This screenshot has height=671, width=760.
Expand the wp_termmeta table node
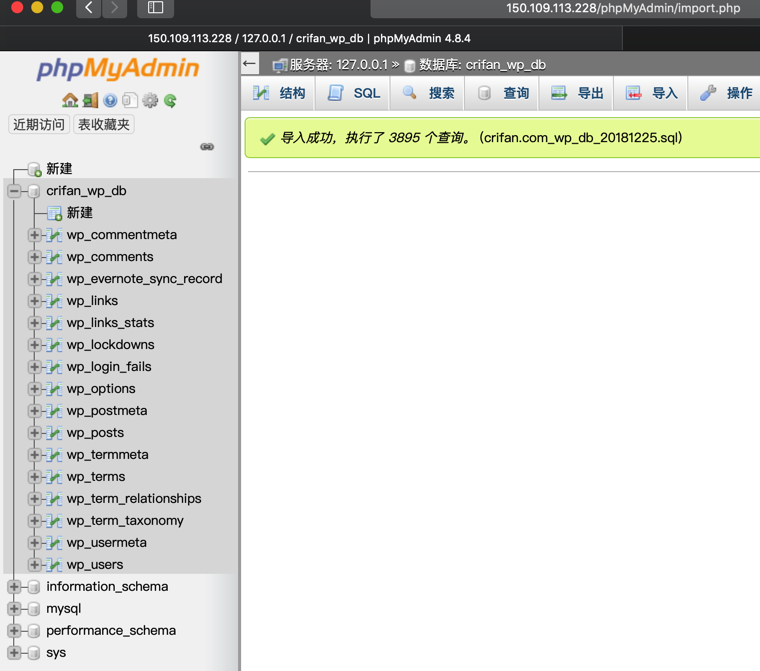pos(34,455)
